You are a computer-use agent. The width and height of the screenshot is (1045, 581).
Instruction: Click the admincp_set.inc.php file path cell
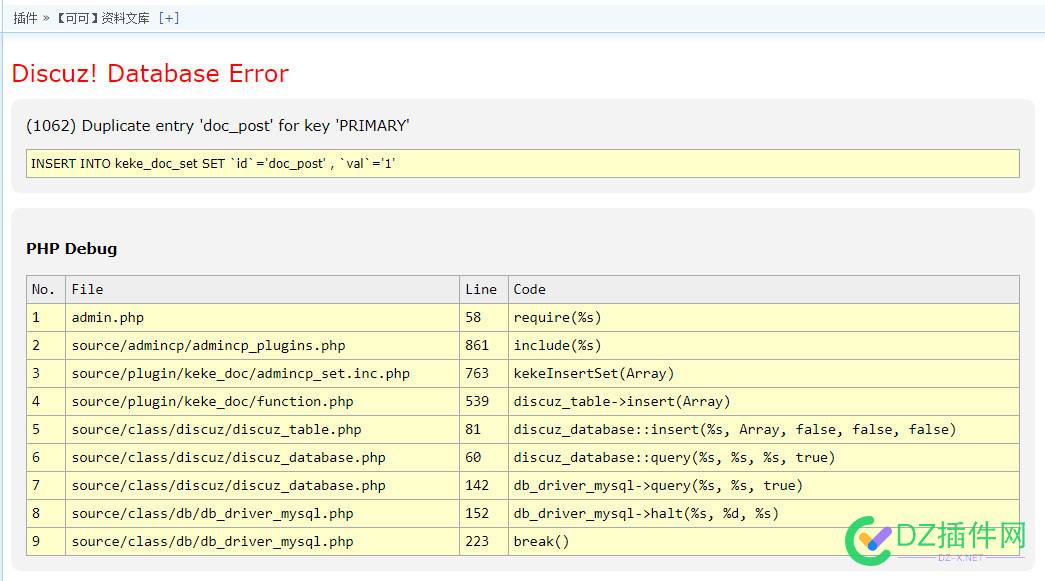240,374
